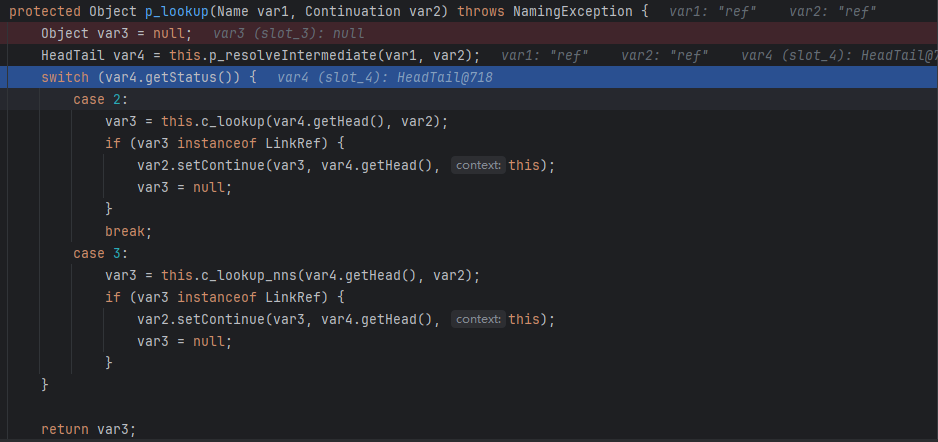
Task: Click the break statement
Action: click(128, 231)
